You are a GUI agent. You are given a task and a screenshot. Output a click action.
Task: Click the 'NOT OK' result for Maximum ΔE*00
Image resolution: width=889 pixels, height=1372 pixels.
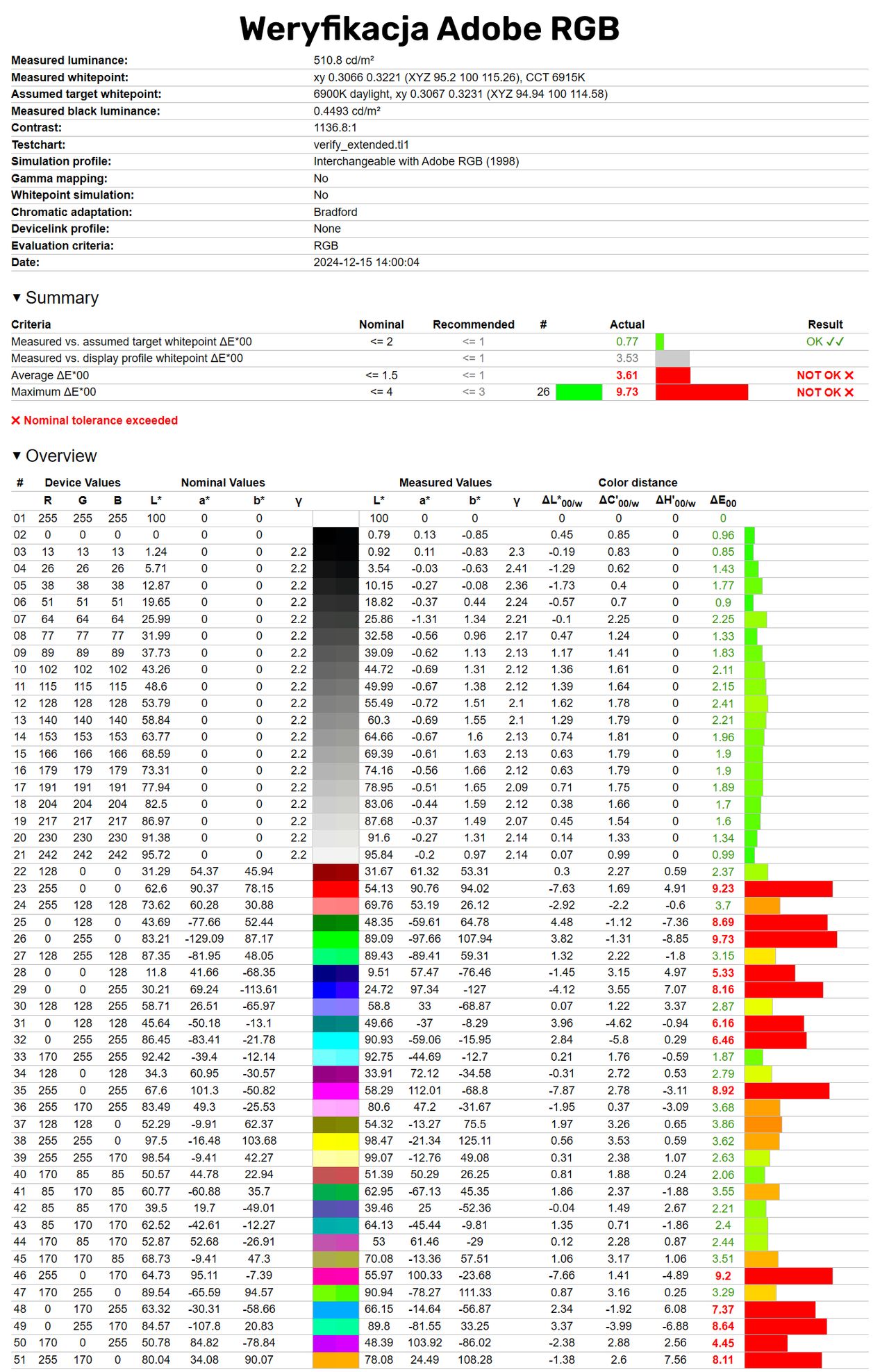point(825,392)
